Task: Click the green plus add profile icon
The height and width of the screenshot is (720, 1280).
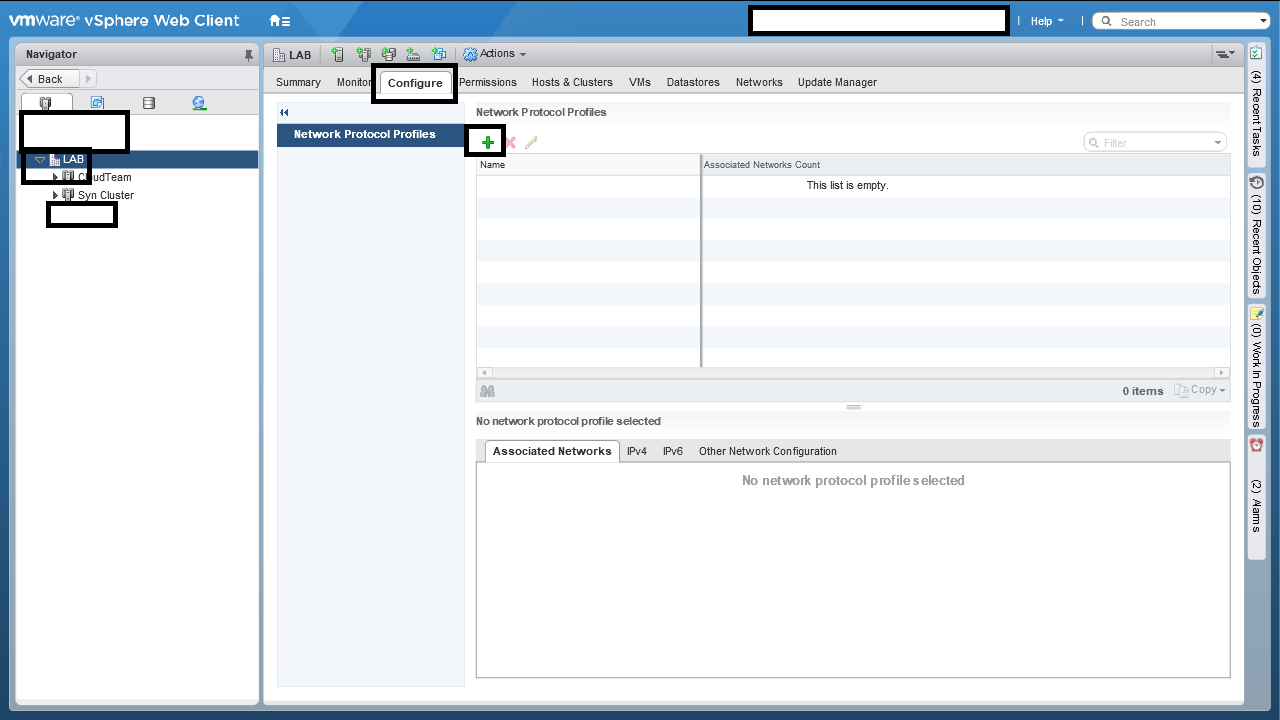Action: pyautogui.click(x=487, y=143)
